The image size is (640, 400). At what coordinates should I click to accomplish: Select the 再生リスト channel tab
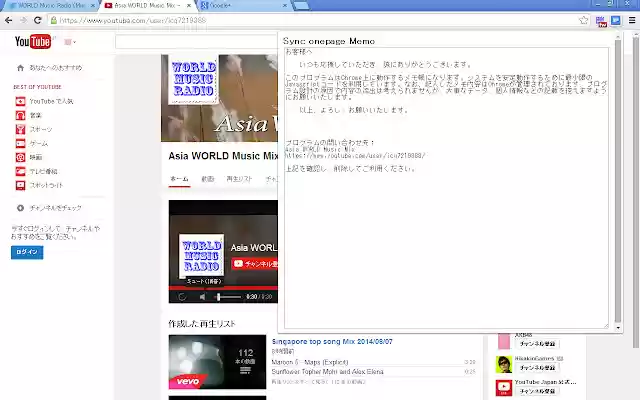[x=239, y=179]
